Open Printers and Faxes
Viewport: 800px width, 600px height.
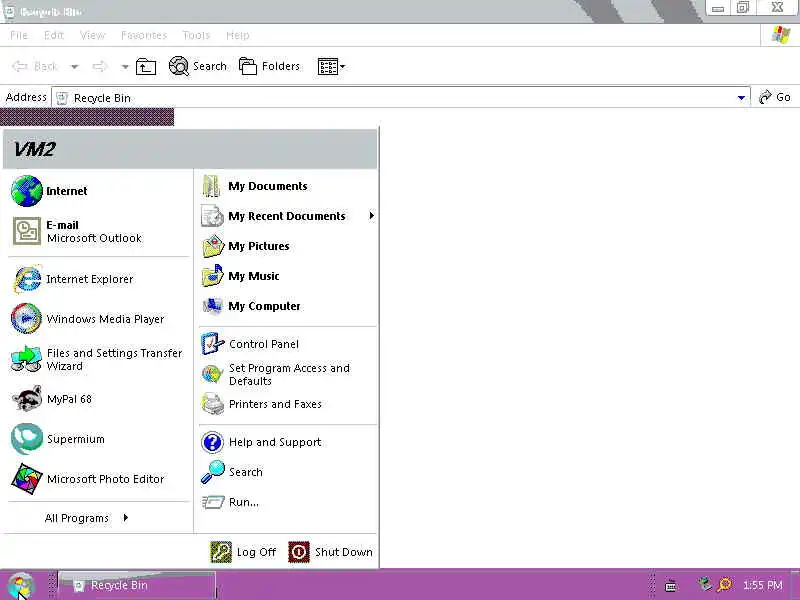[x=288, y=404]
